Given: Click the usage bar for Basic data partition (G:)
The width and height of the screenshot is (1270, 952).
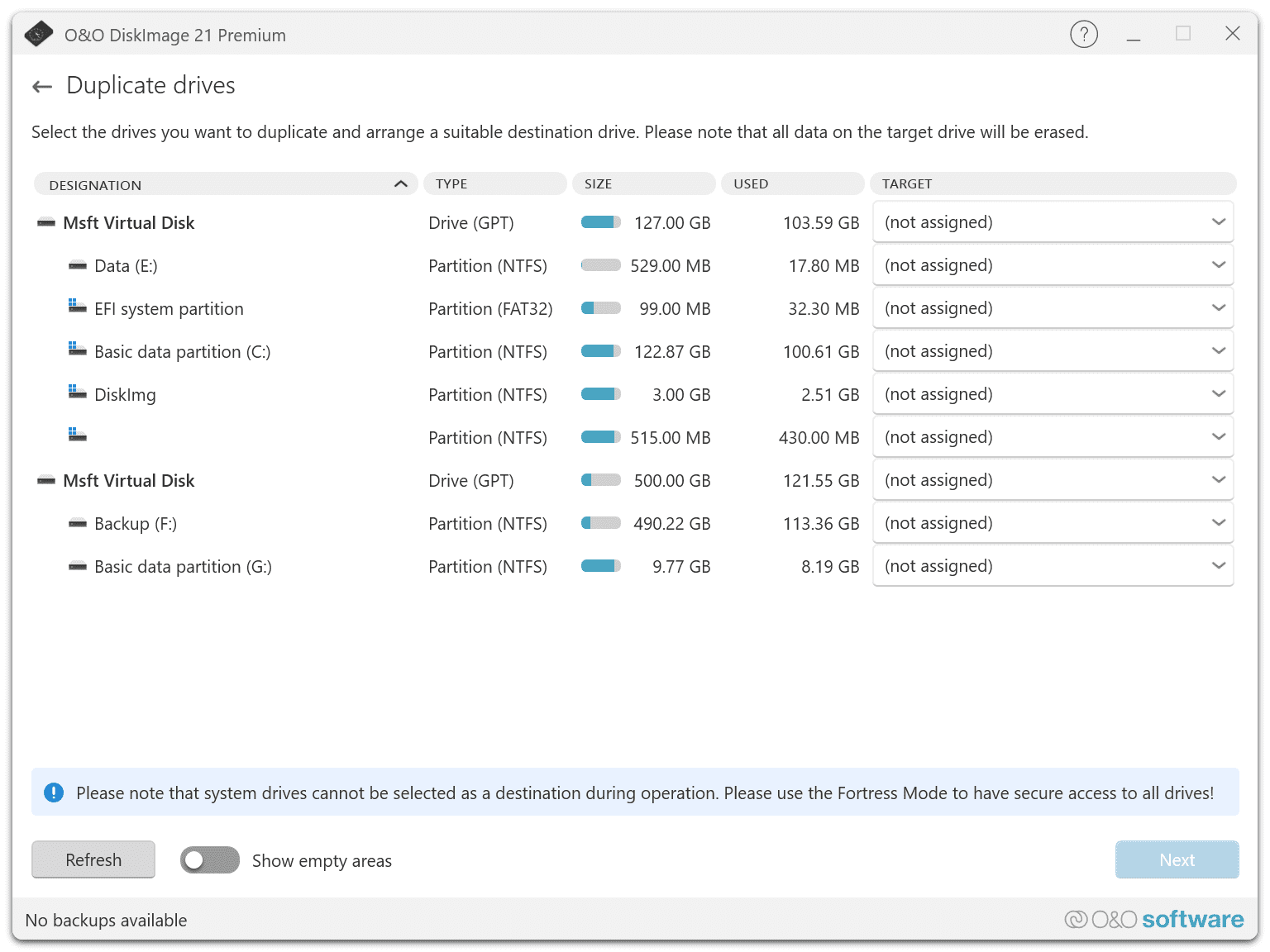Looking at the screenshot, I should pyautogui.click(x=601, y=567).
